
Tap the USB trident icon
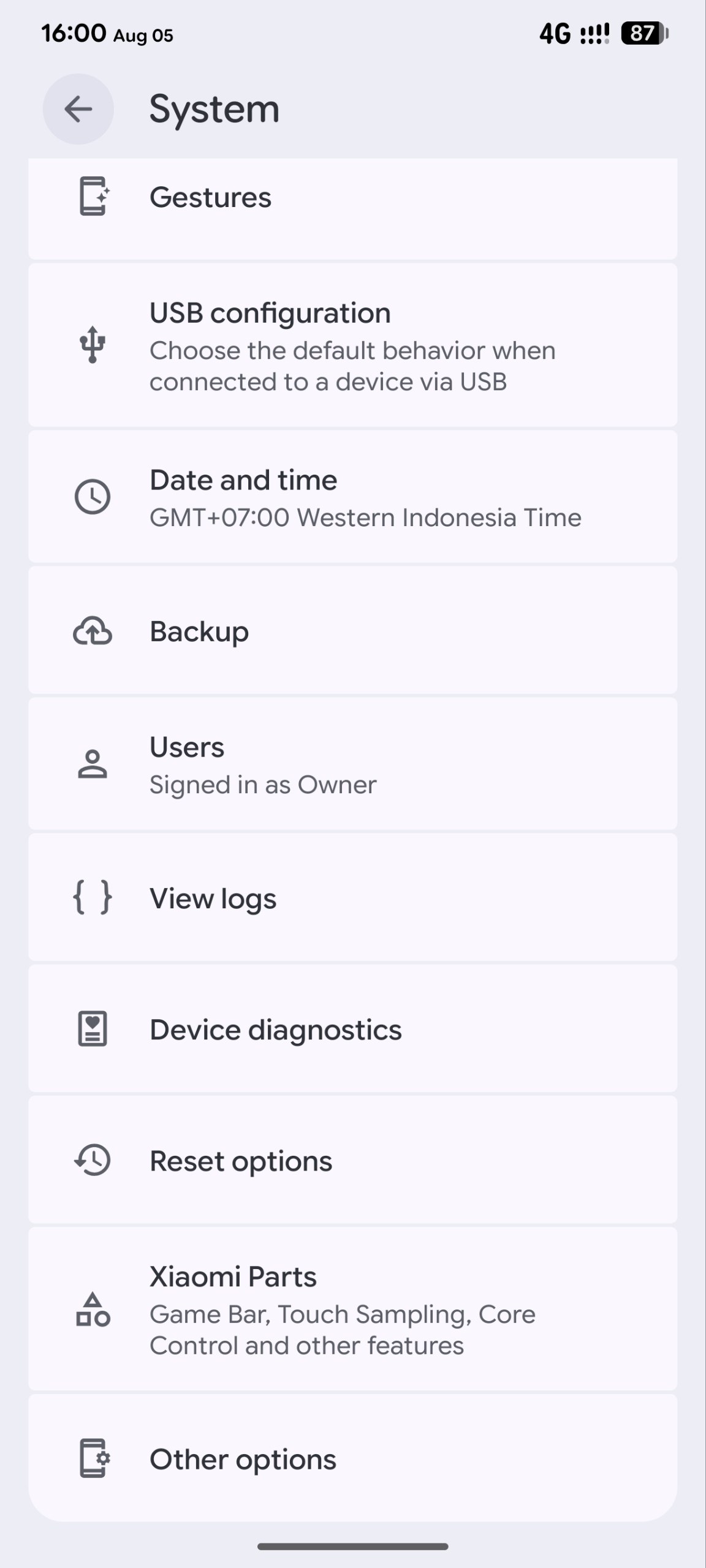click(x=93, y=345)
